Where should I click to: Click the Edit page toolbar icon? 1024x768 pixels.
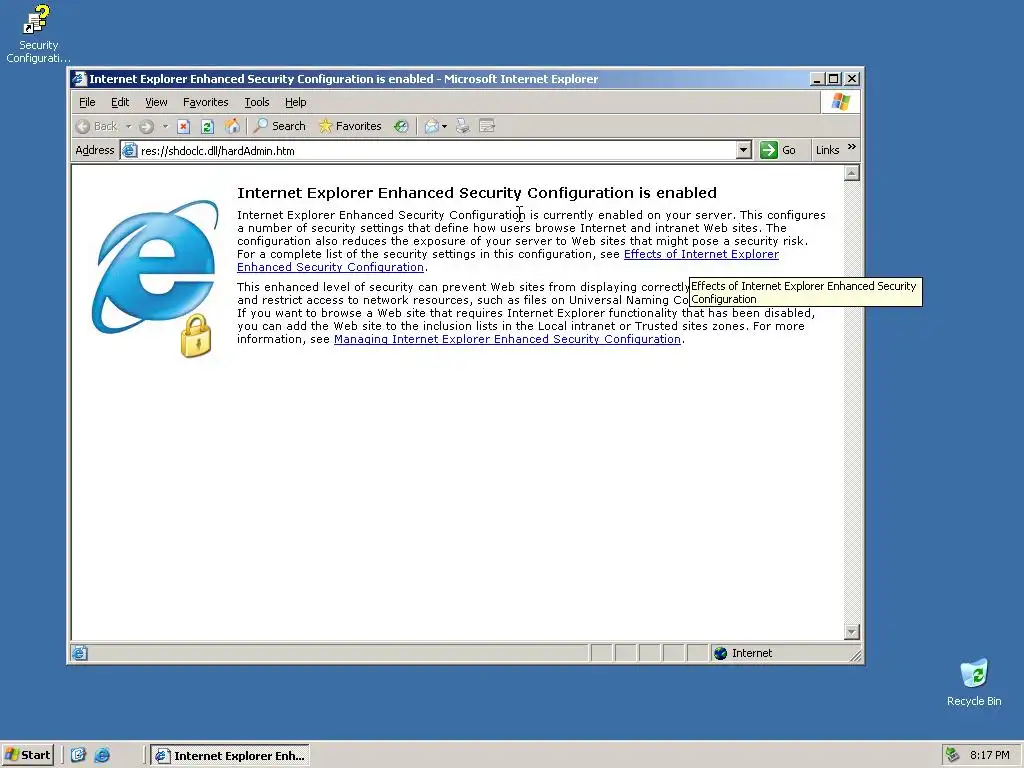487,126
